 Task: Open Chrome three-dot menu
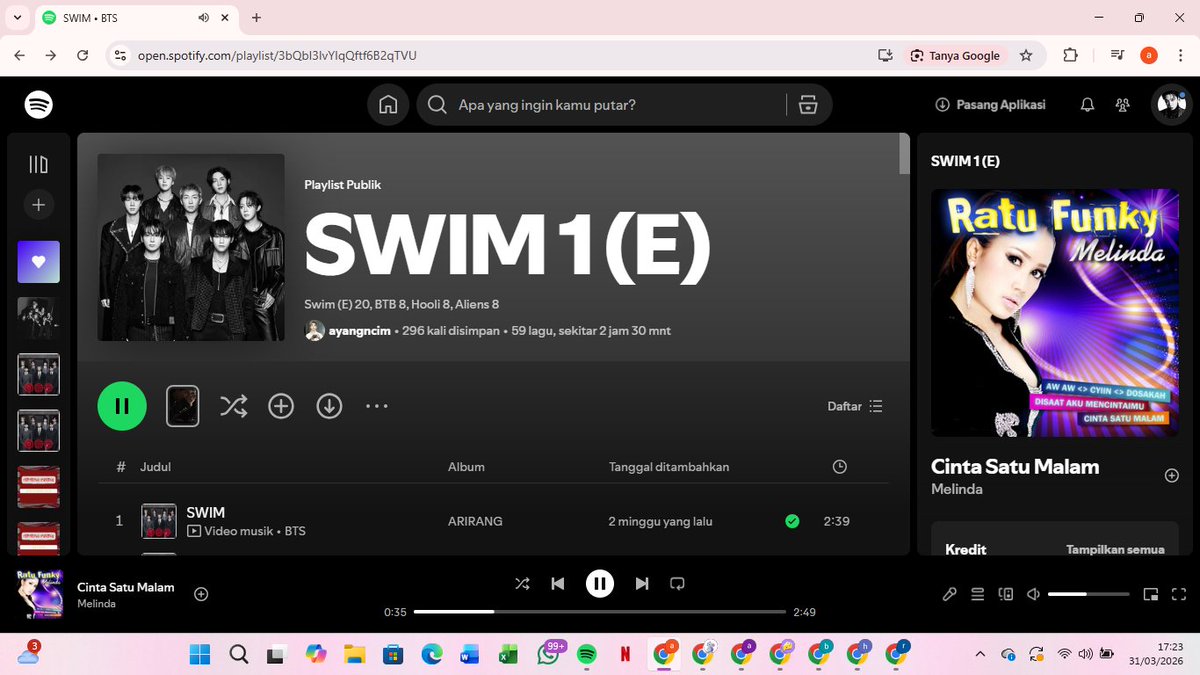pos(1180,56)
